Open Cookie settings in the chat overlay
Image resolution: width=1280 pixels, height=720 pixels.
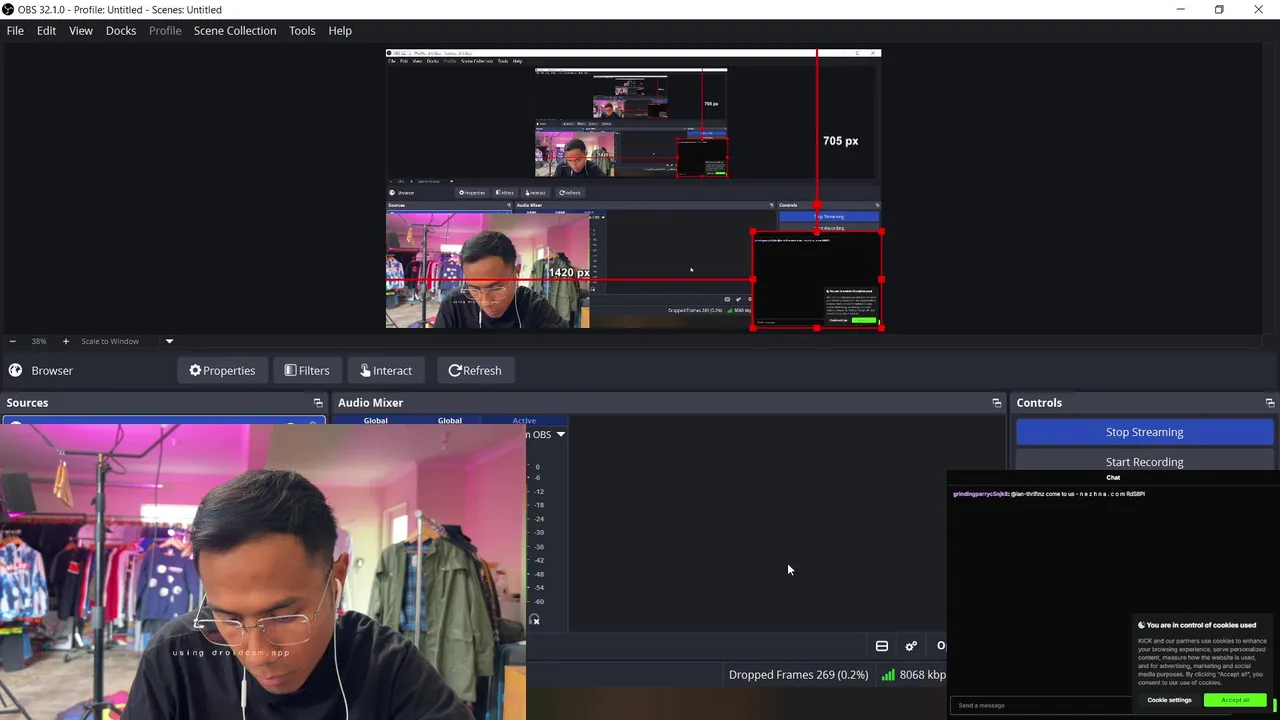1169,700
